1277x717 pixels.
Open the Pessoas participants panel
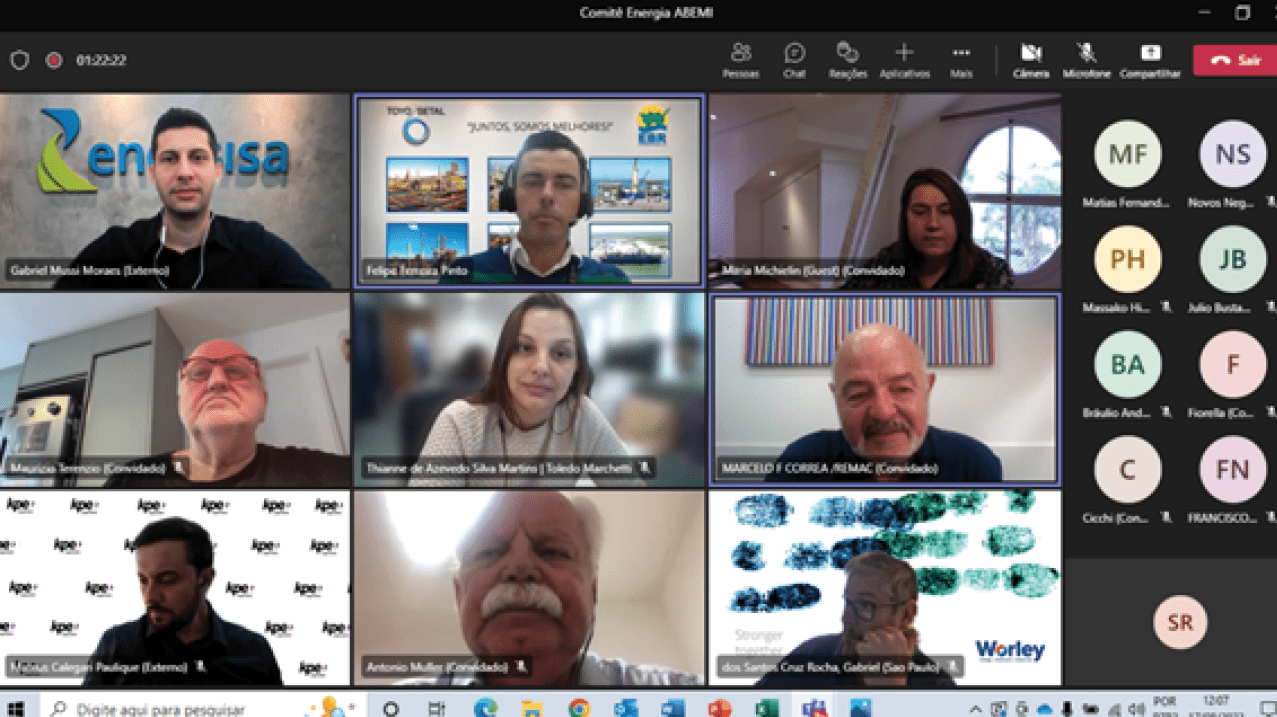(x=740, y=59)
